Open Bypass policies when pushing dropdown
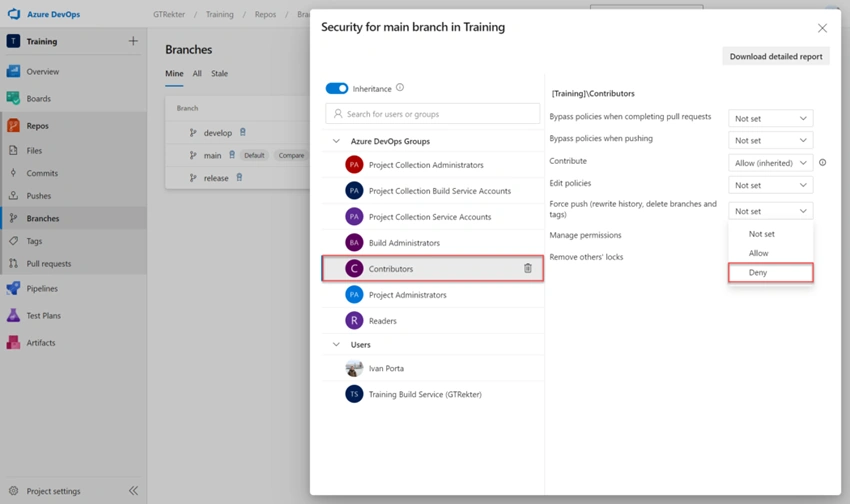Viewport: 850px width, 504px height. pos(770,140)
